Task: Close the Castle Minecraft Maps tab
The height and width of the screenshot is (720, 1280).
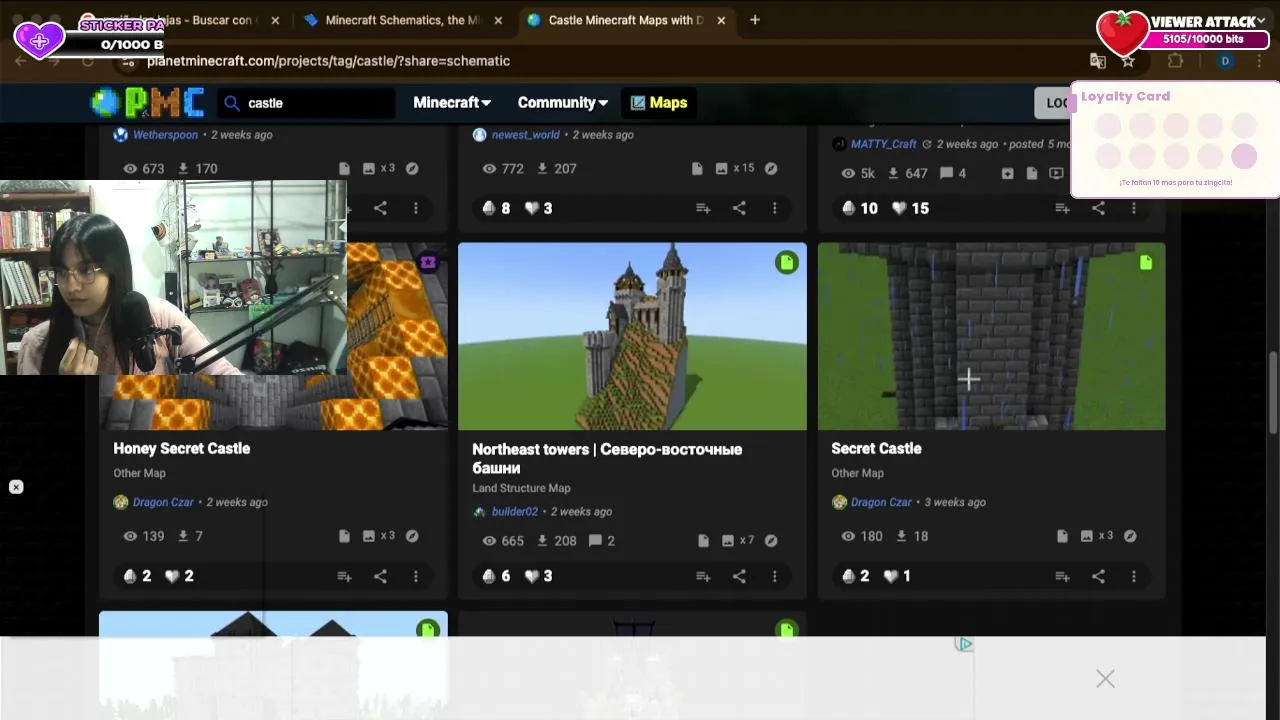Action: (721, 20)
